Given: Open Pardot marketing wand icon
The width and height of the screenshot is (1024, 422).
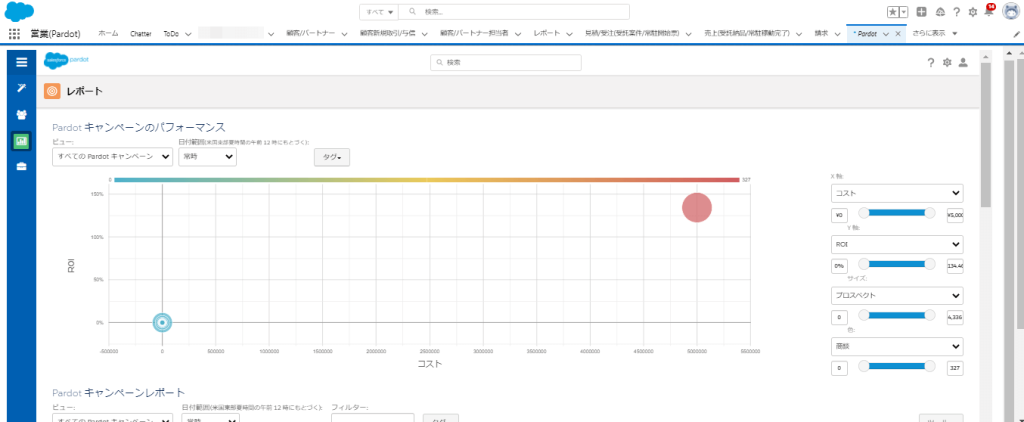Looking at the screenshot, I should 22,88.
